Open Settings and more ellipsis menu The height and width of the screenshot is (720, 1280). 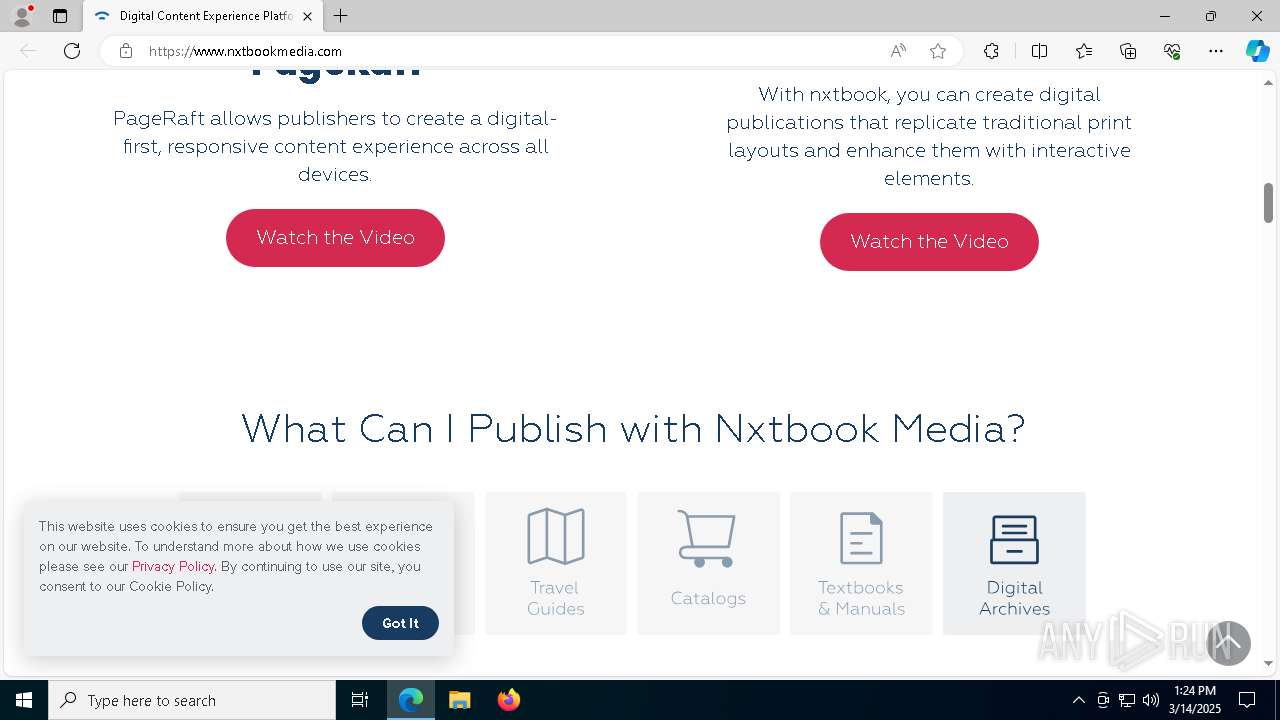[x=1216, y=51]
